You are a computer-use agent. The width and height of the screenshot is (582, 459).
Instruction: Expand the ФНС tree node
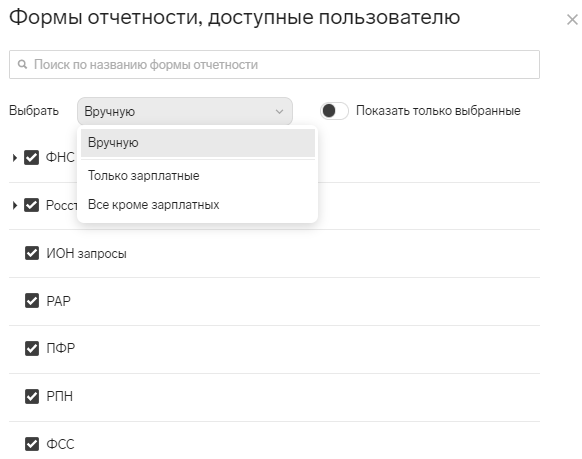click(x=14, y=158)
